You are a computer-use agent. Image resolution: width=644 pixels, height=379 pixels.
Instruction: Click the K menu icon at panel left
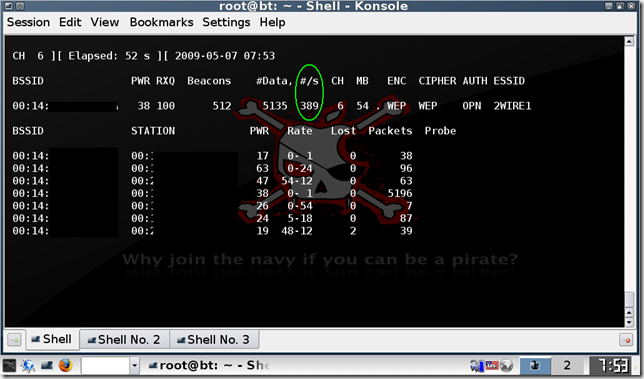tap(9, 365)
